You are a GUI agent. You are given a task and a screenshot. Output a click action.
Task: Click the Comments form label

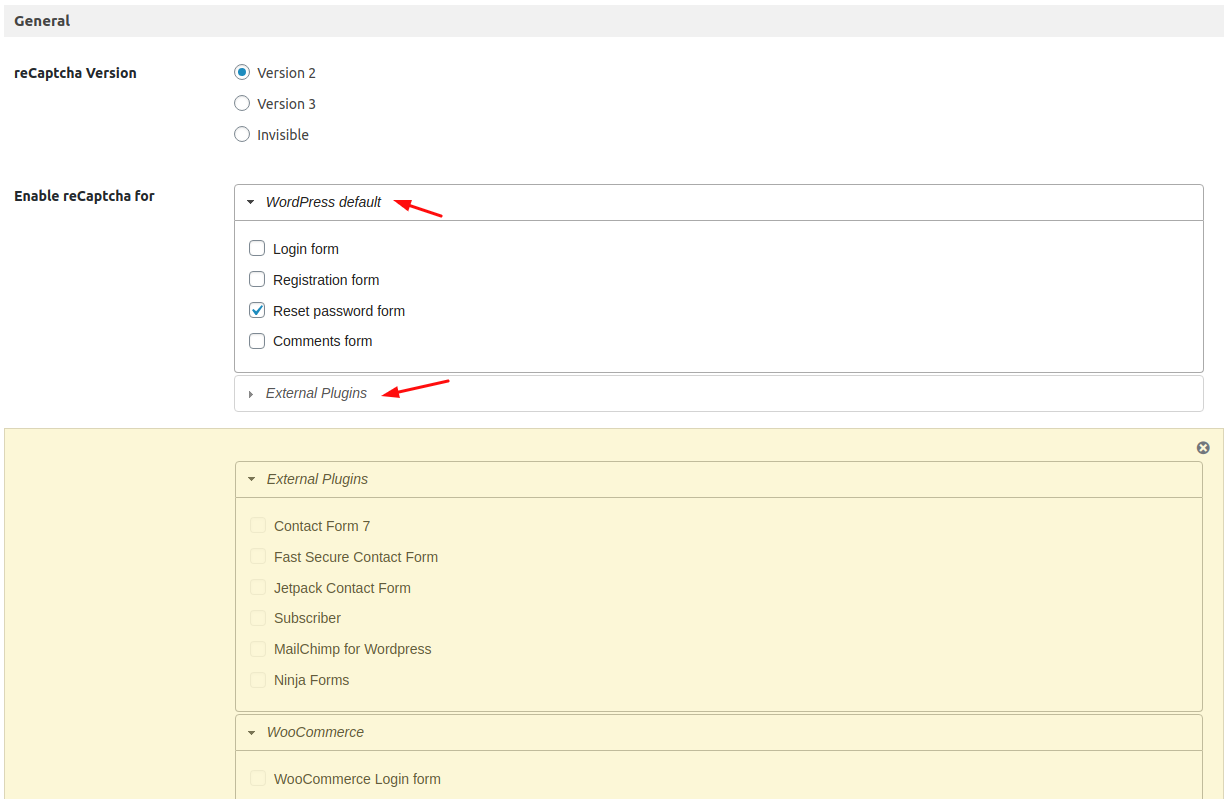(x=322, y=341)
